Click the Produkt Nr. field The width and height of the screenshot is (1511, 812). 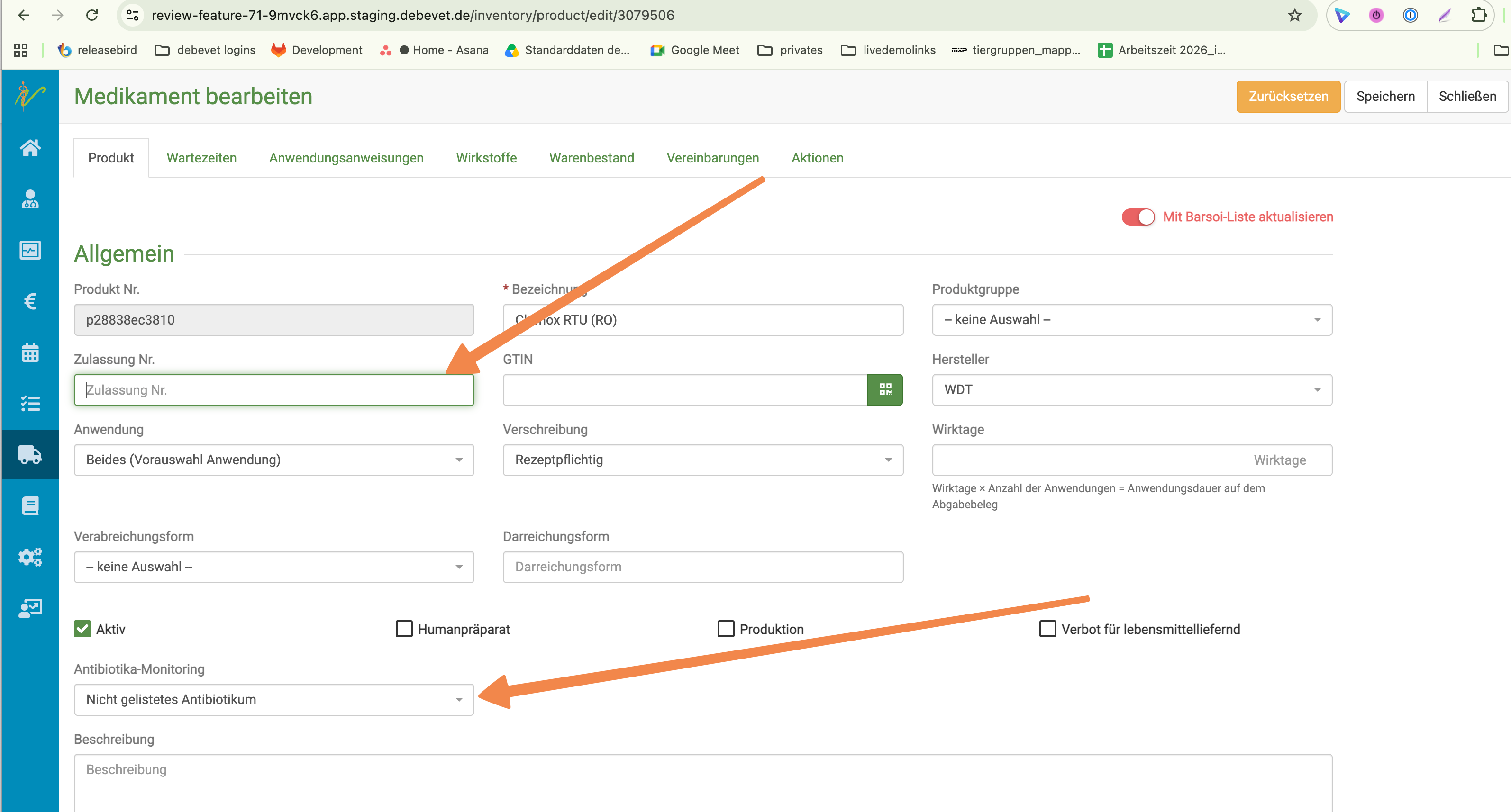tap(274, 319)
